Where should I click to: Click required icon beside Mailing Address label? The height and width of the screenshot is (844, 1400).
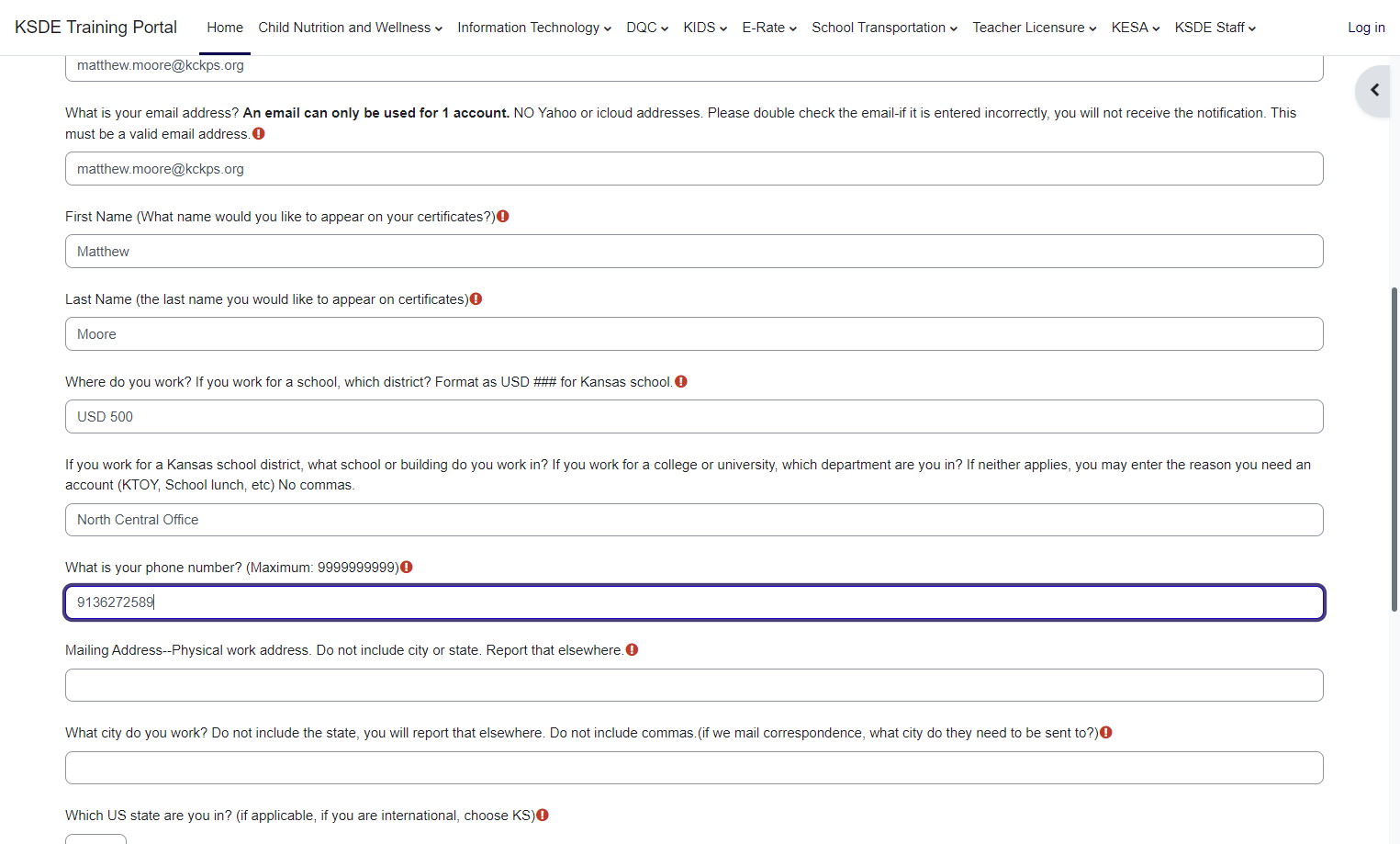pyautogui.click(x=632, y=650)
